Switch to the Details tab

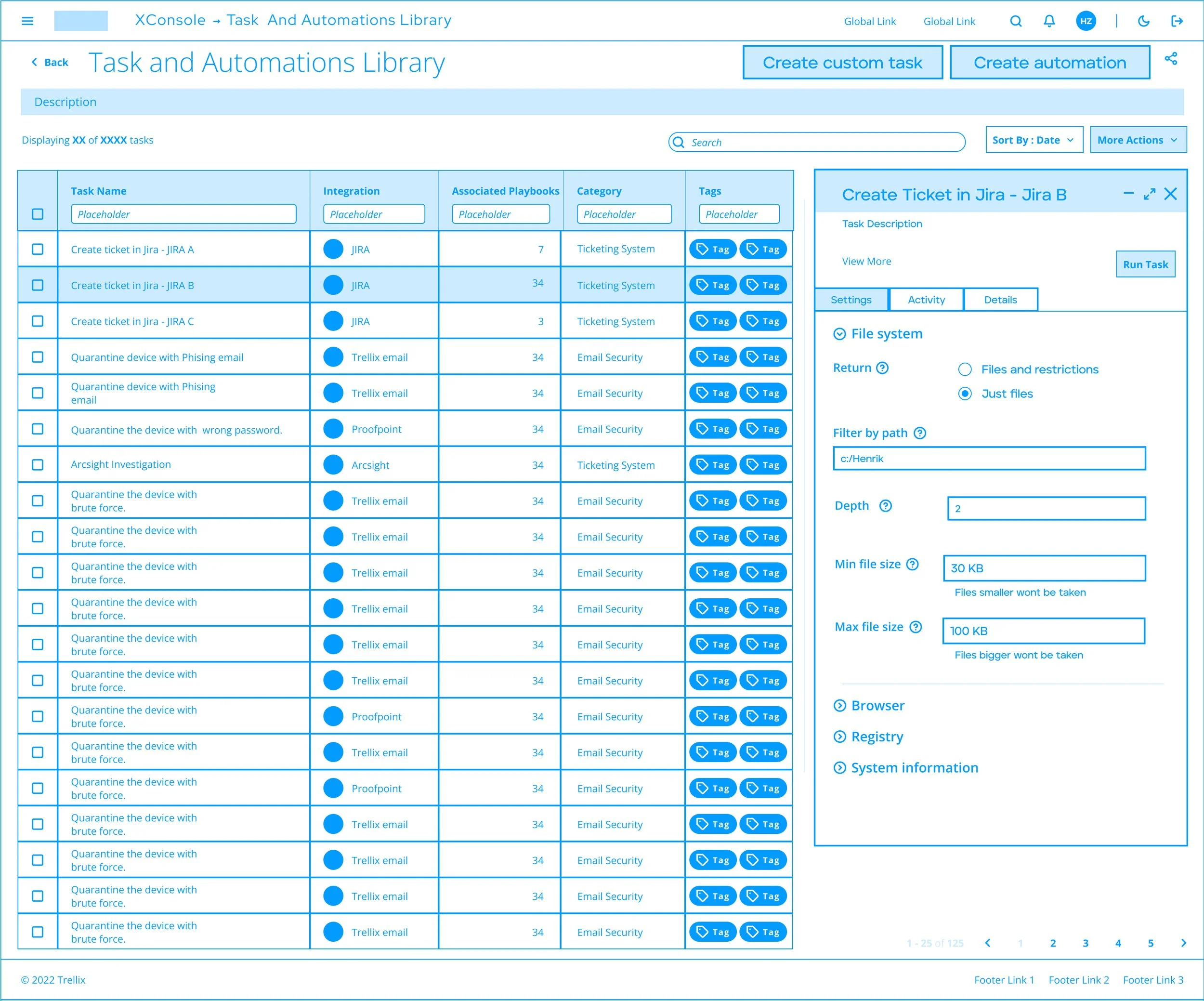pos(1000,300)
